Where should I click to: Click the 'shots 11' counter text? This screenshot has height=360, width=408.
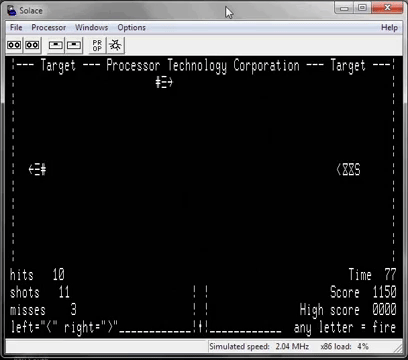[x=40, y=292]
